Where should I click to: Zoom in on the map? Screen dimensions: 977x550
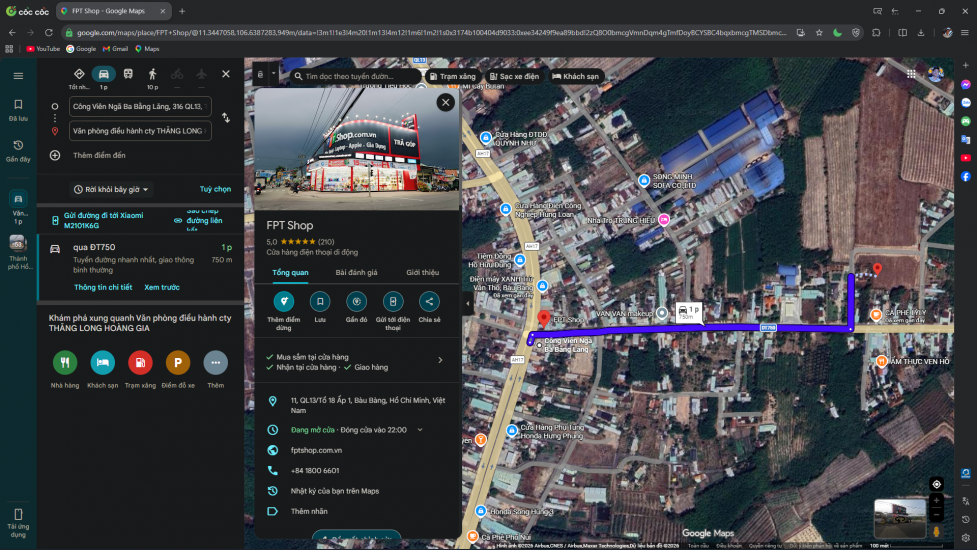click(x=936, y=501)
